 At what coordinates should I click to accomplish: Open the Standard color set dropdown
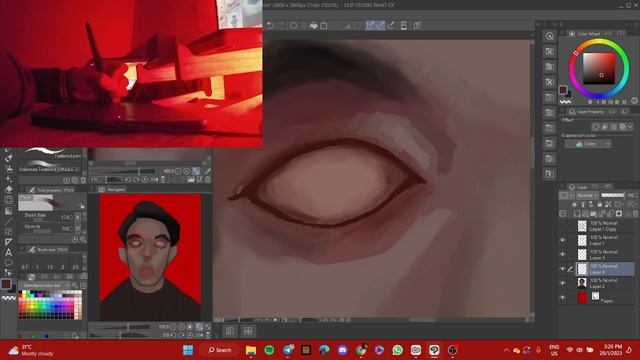[45, 285]
